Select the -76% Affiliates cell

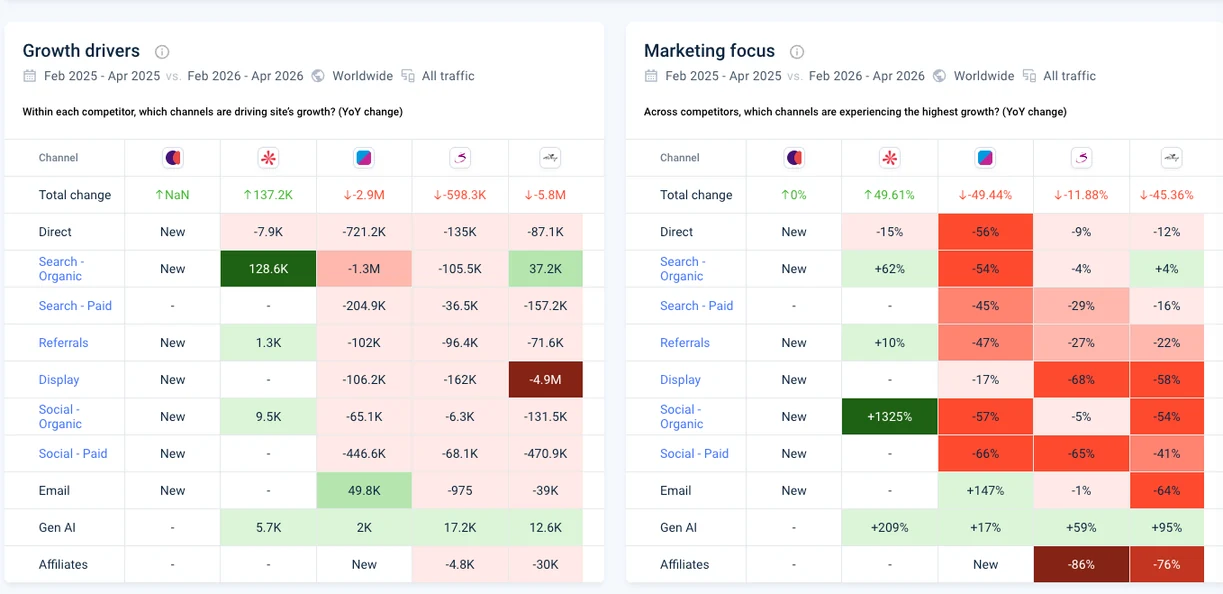click(x=1168, y=565)
